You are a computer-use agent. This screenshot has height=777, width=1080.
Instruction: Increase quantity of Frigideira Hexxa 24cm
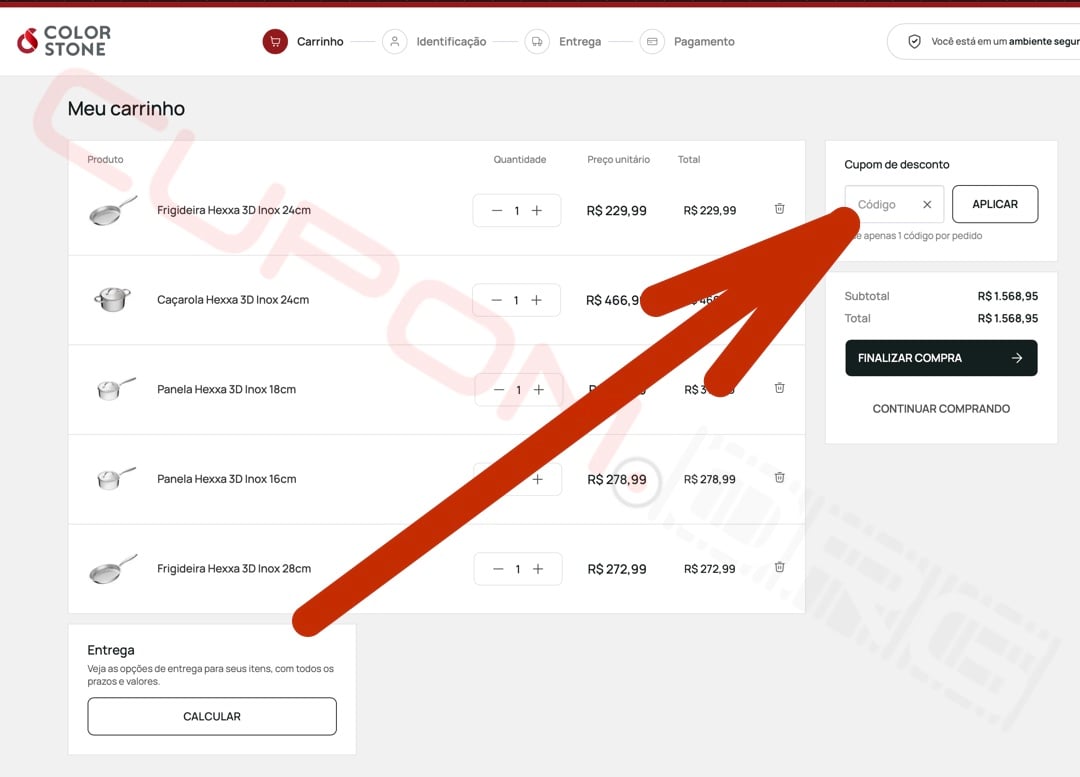click(537, 210)
